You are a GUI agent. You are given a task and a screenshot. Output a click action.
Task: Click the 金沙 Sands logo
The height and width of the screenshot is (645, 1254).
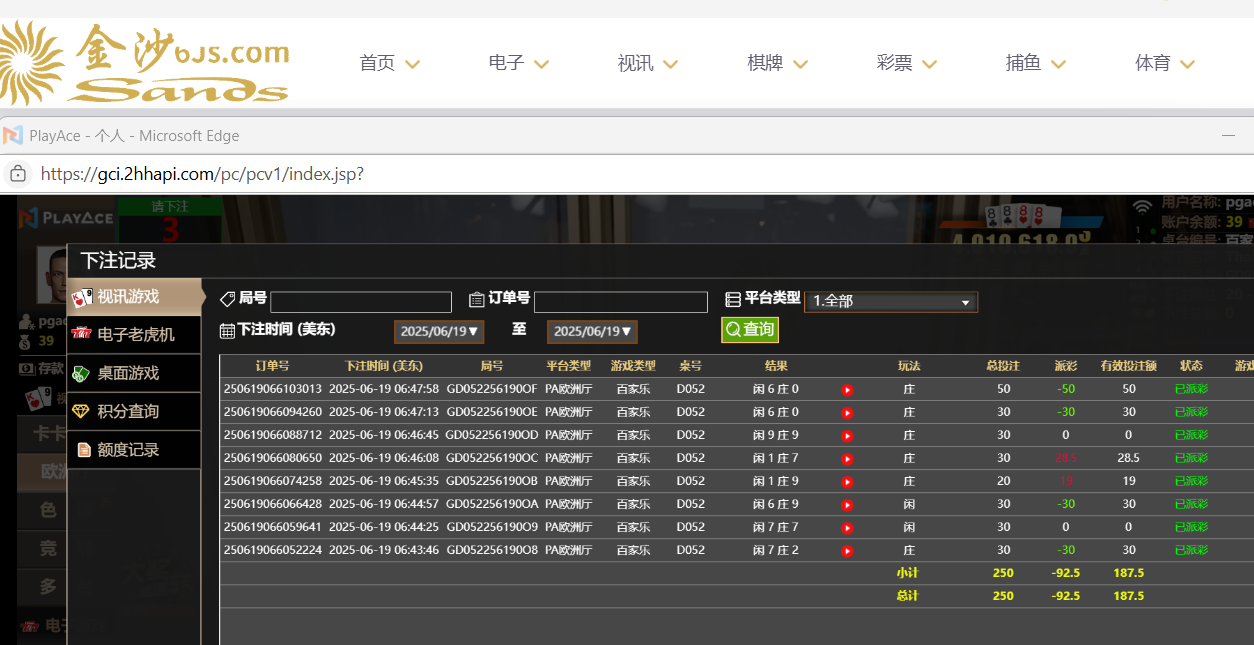[145, 63]
